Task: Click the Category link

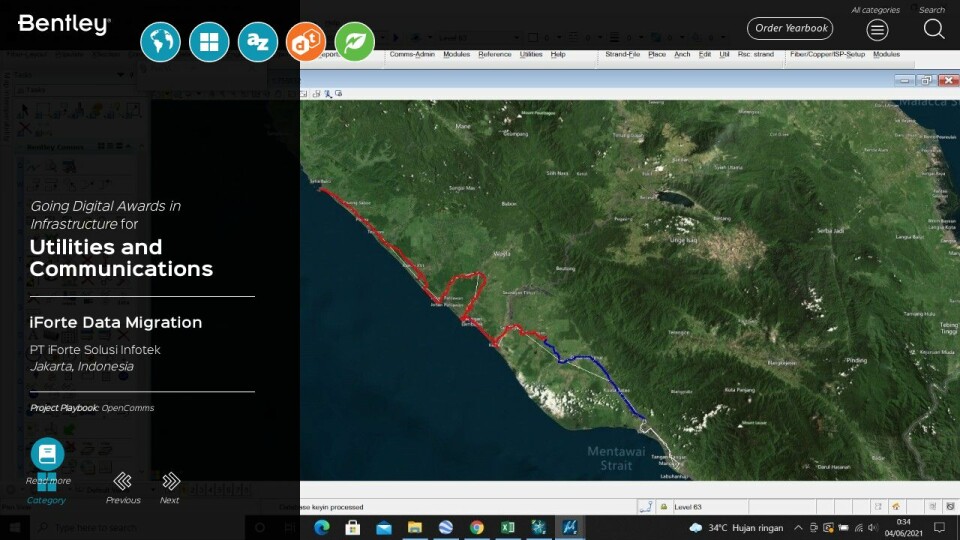Action: [47, 500]
